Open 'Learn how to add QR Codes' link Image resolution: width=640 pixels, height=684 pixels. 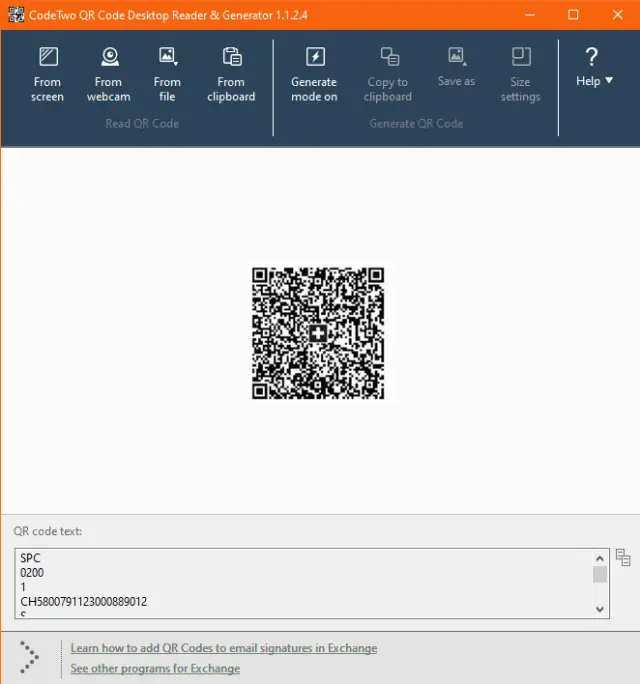tap(224, 648)
